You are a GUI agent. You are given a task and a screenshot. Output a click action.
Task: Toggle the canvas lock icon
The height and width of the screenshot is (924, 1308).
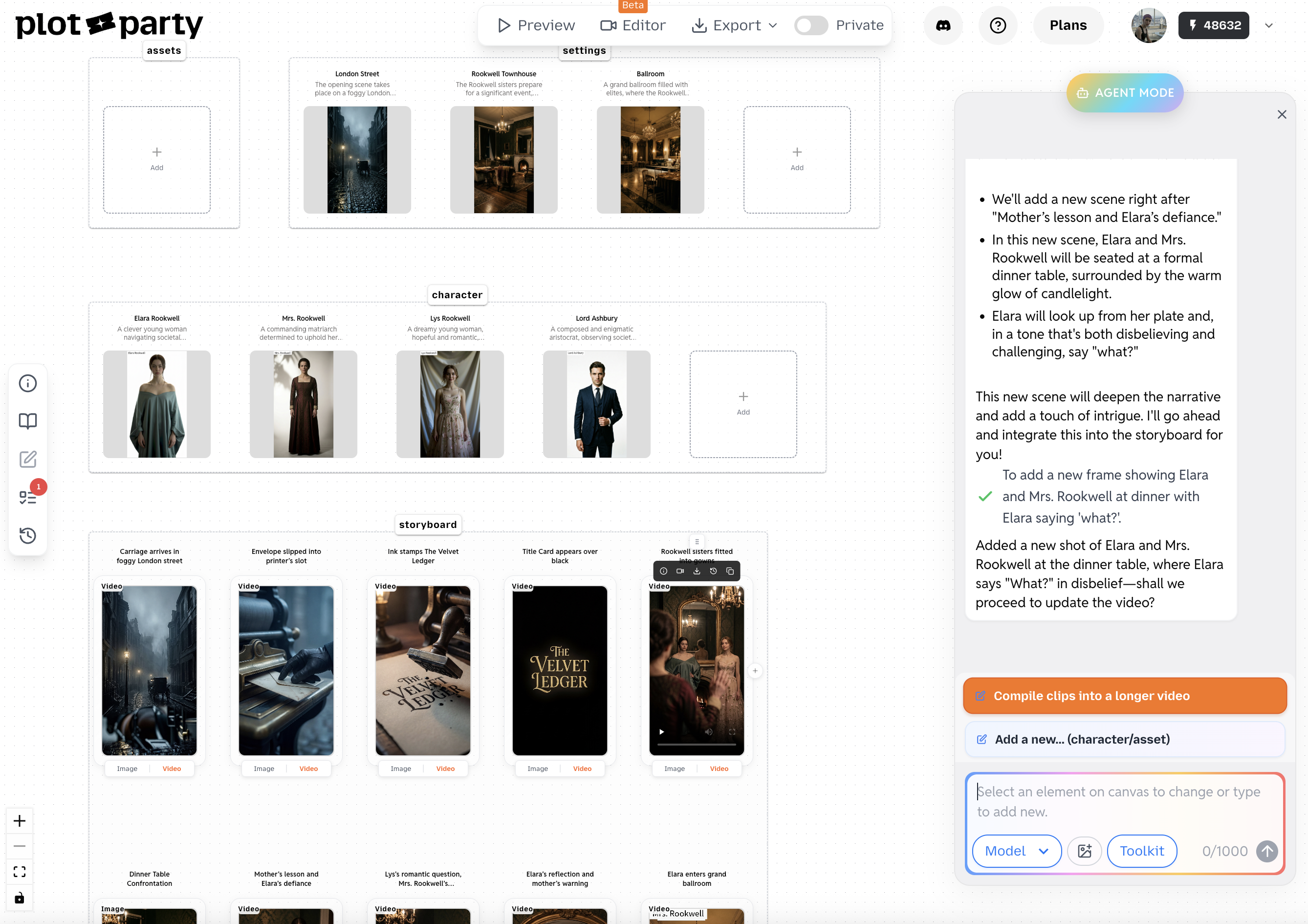(x=20, y=898)
